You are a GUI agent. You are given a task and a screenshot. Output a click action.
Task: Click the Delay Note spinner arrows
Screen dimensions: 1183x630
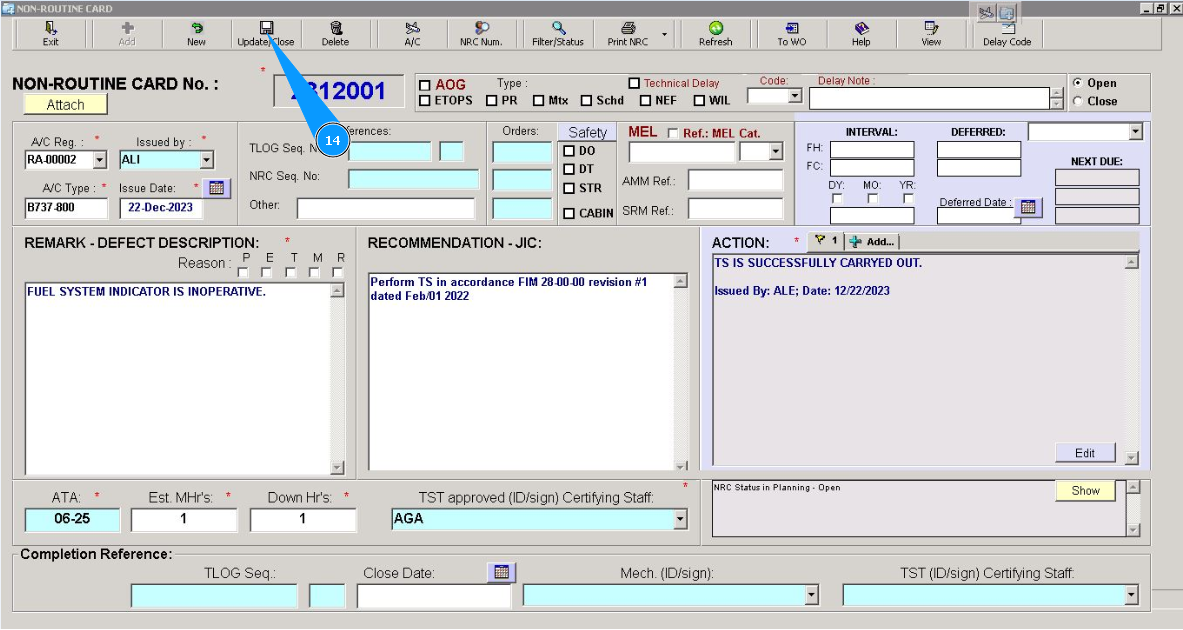[1057, 98]
